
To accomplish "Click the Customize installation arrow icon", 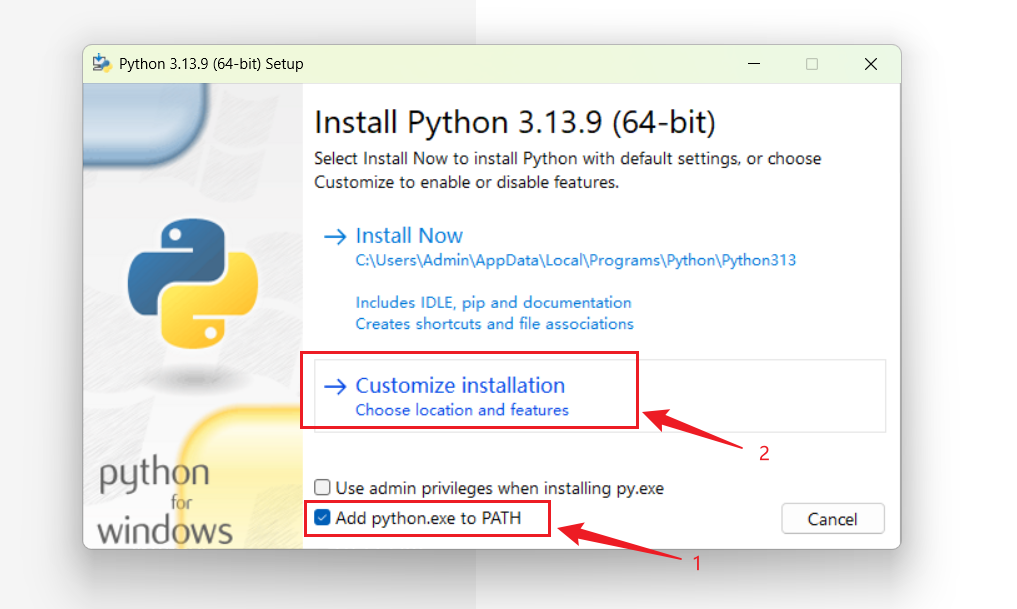I will (335, 387).
